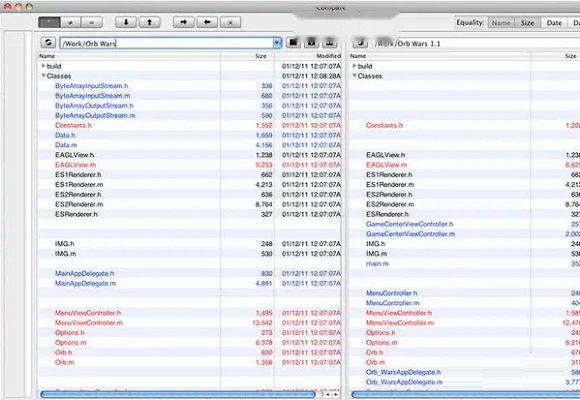580x400 pixels.
Task: Toggle the Name equality option
Action: click(501, 23)
